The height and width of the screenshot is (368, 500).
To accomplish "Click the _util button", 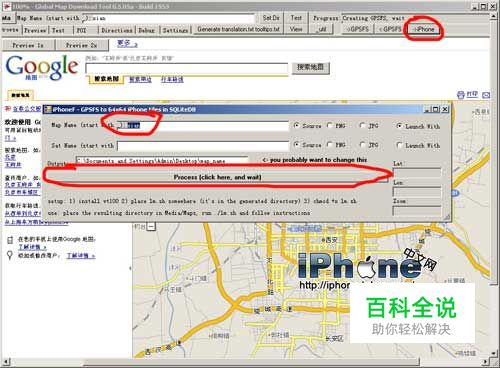I will [x=322, y=29].
